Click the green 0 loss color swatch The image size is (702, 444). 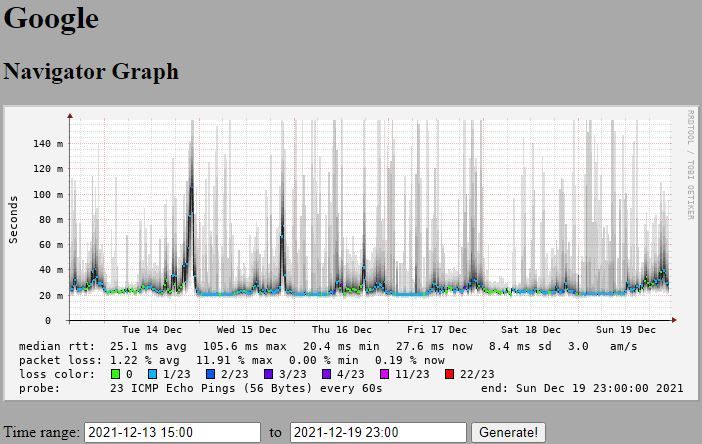tap(116, 374)
